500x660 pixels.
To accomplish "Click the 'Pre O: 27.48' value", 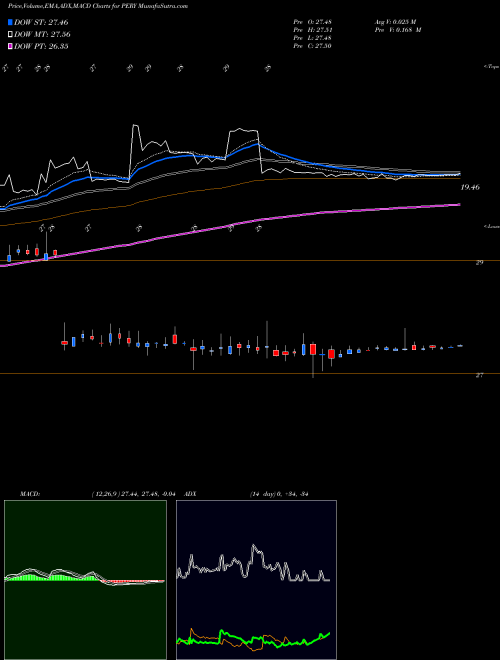I will pos(313,21).
